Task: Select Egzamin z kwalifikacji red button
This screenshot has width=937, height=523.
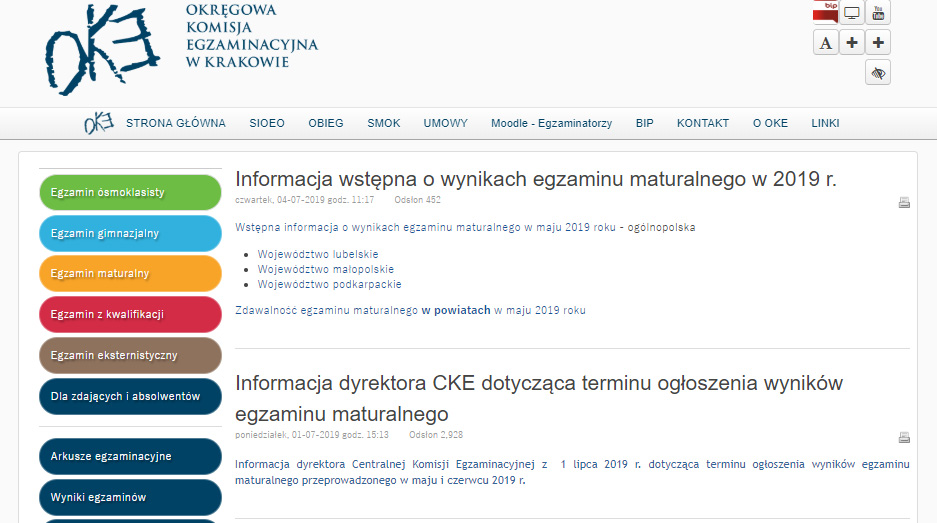Action: [x=130, y=315]
